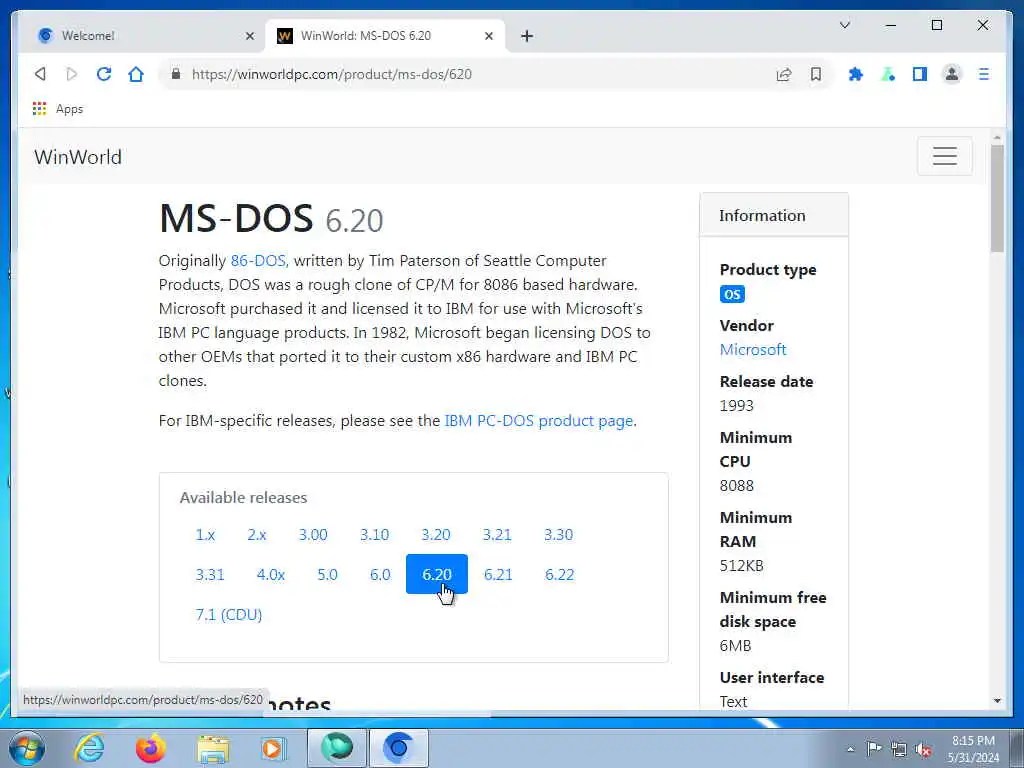Screen dimensions: 1024x768
Task: Select release 6.22
Action: pos(559,575)
